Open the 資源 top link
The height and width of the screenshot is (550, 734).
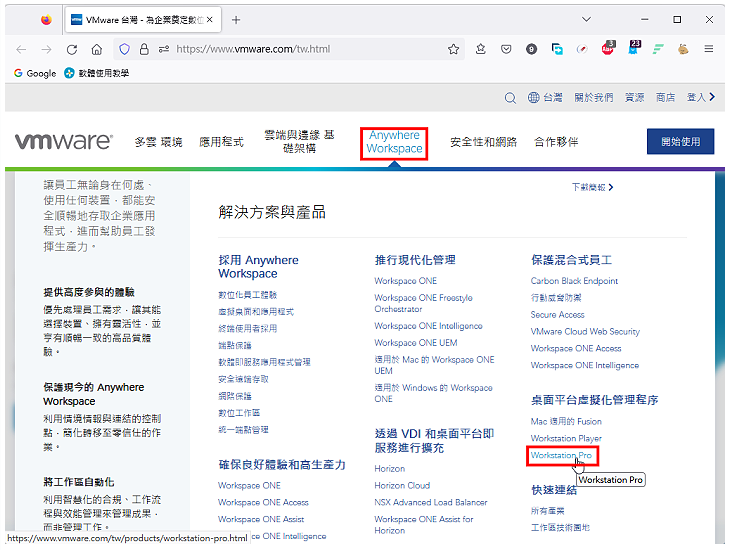click(634, 97)
